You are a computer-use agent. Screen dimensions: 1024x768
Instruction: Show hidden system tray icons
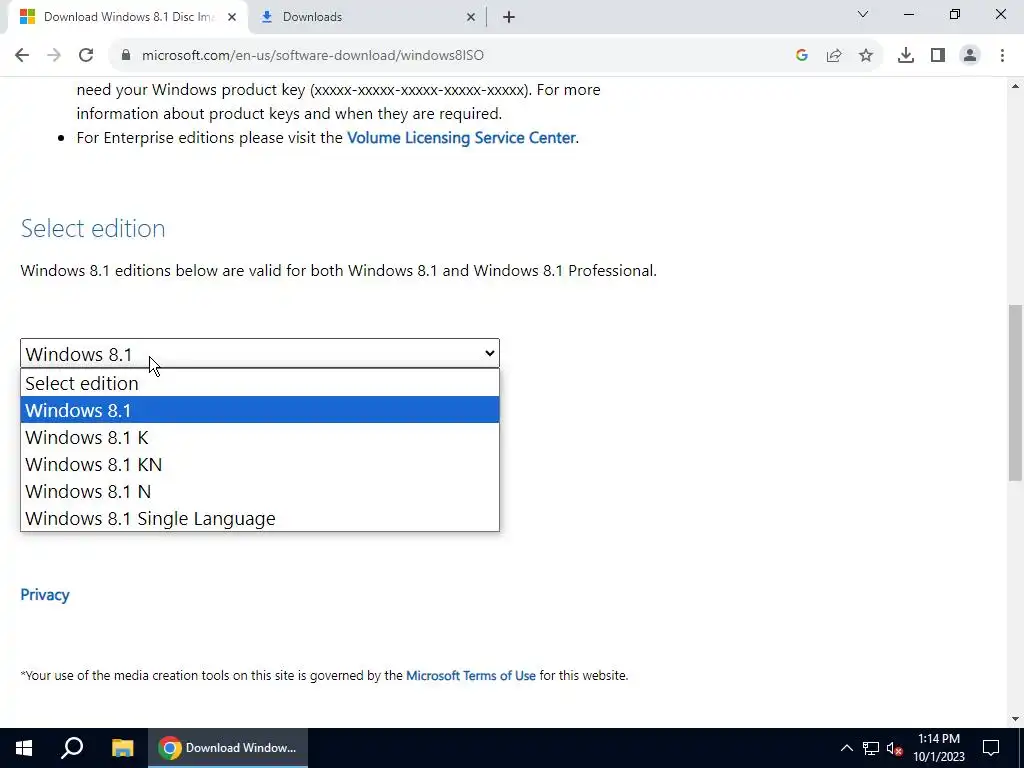pyautogui.click(x=846, y=748)
